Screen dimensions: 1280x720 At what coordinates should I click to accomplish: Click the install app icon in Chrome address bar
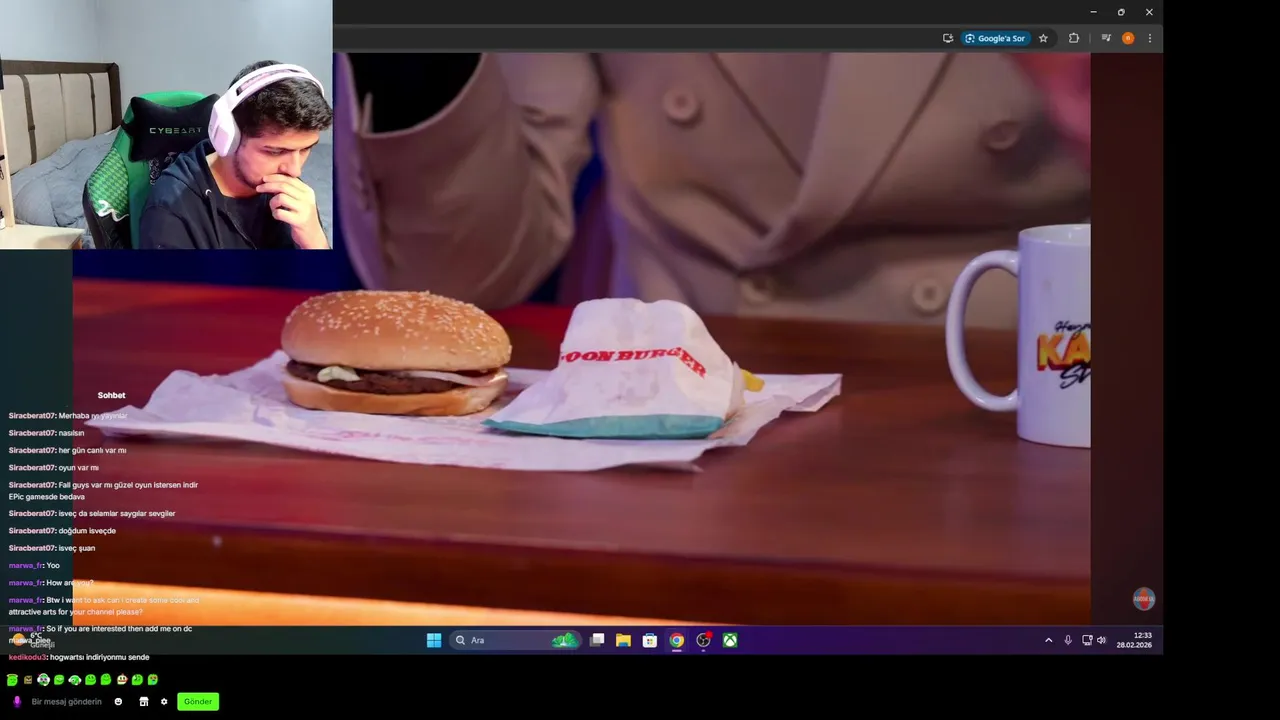click(x=948, y=38)
